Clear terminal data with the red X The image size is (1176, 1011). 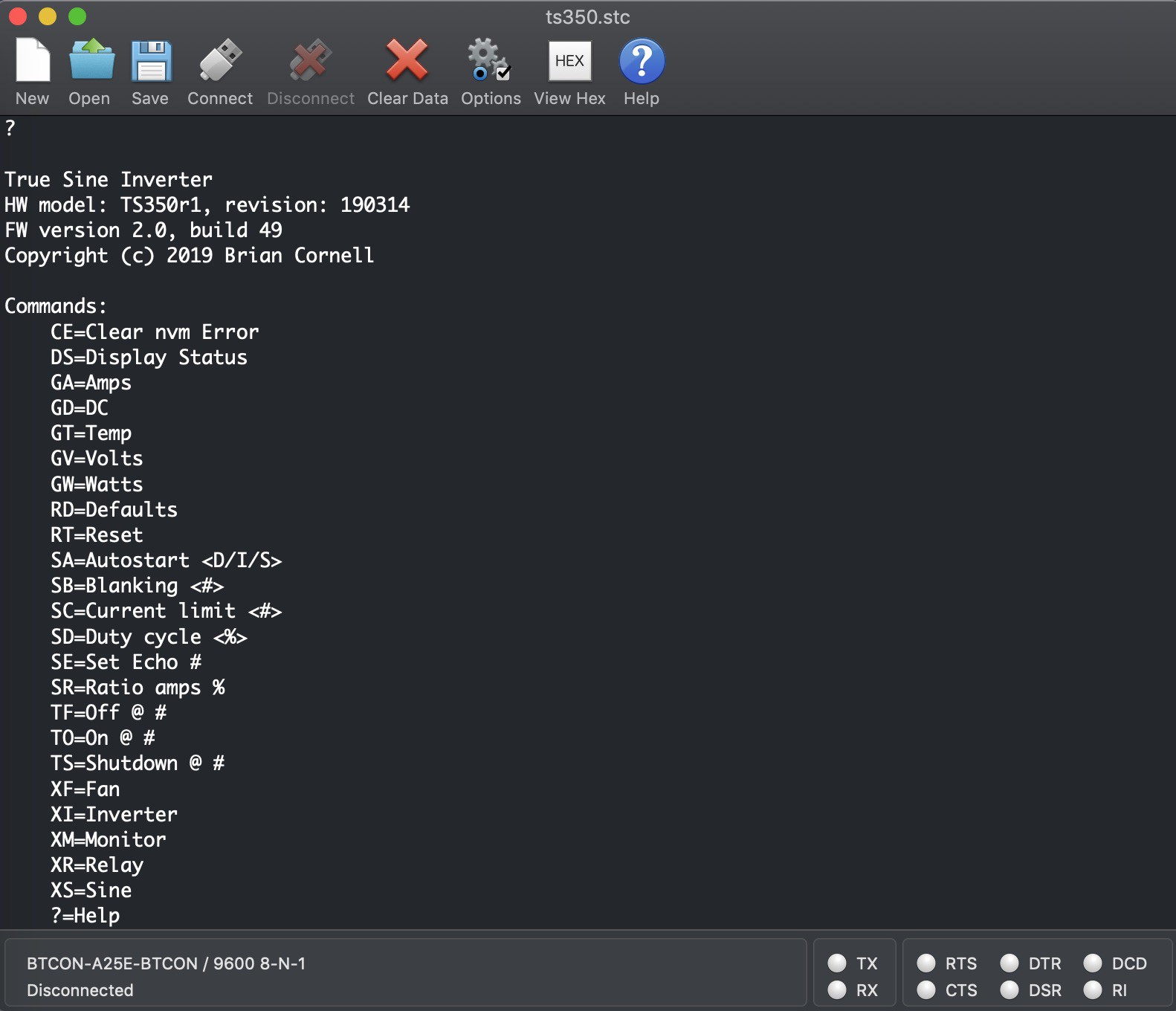[407, 60]
